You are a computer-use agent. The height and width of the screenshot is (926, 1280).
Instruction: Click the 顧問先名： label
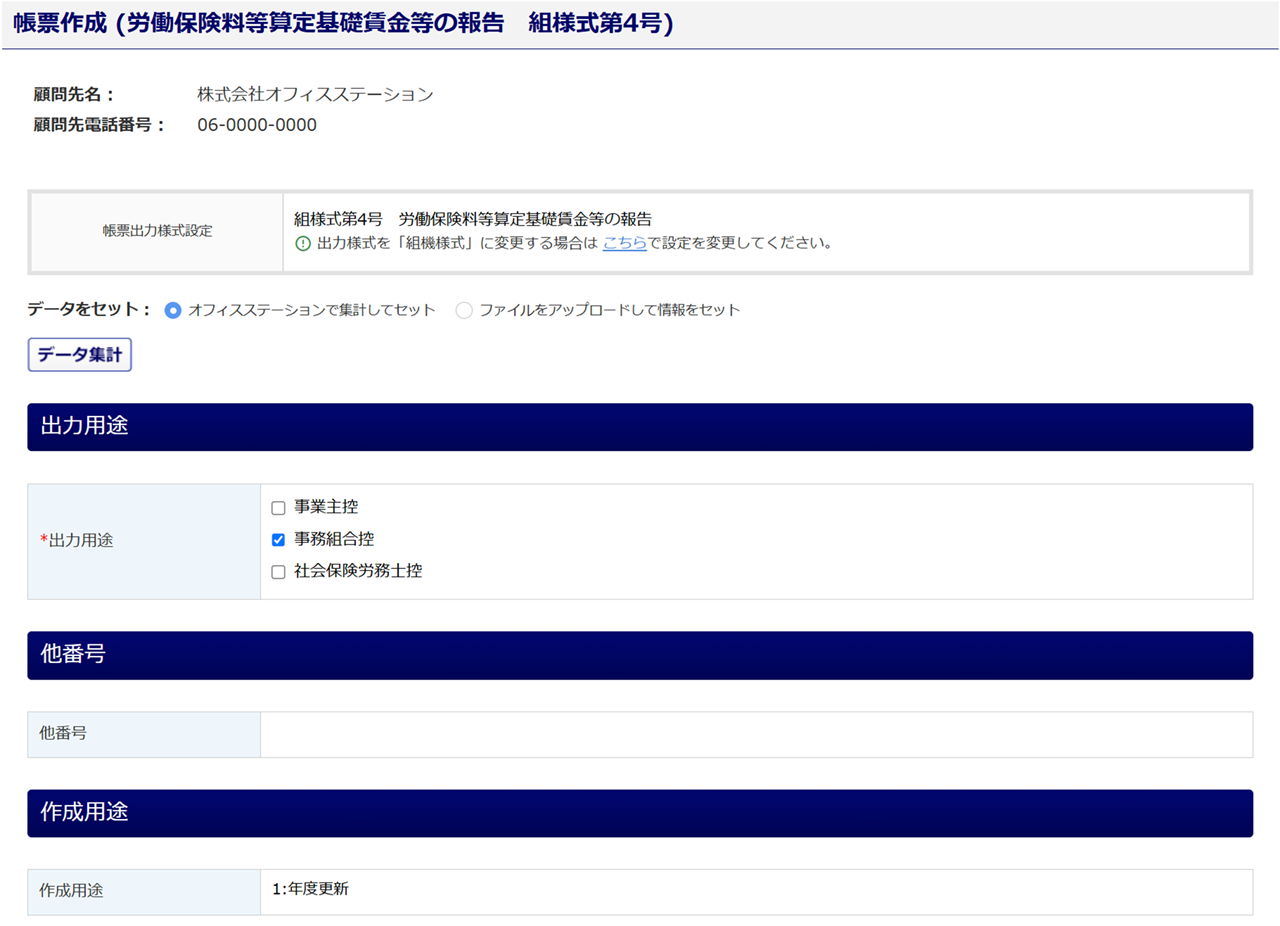pos(75,95)
